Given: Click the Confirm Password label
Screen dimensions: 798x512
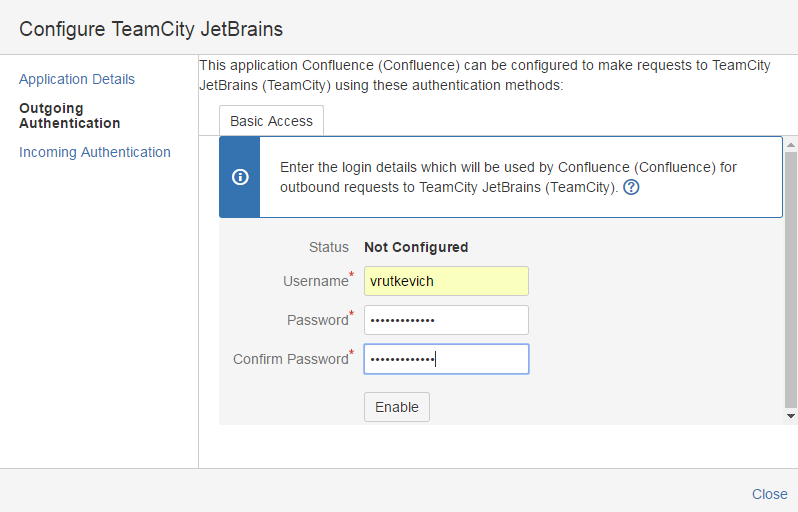Looking at the screenshot, I should (290, 359).
